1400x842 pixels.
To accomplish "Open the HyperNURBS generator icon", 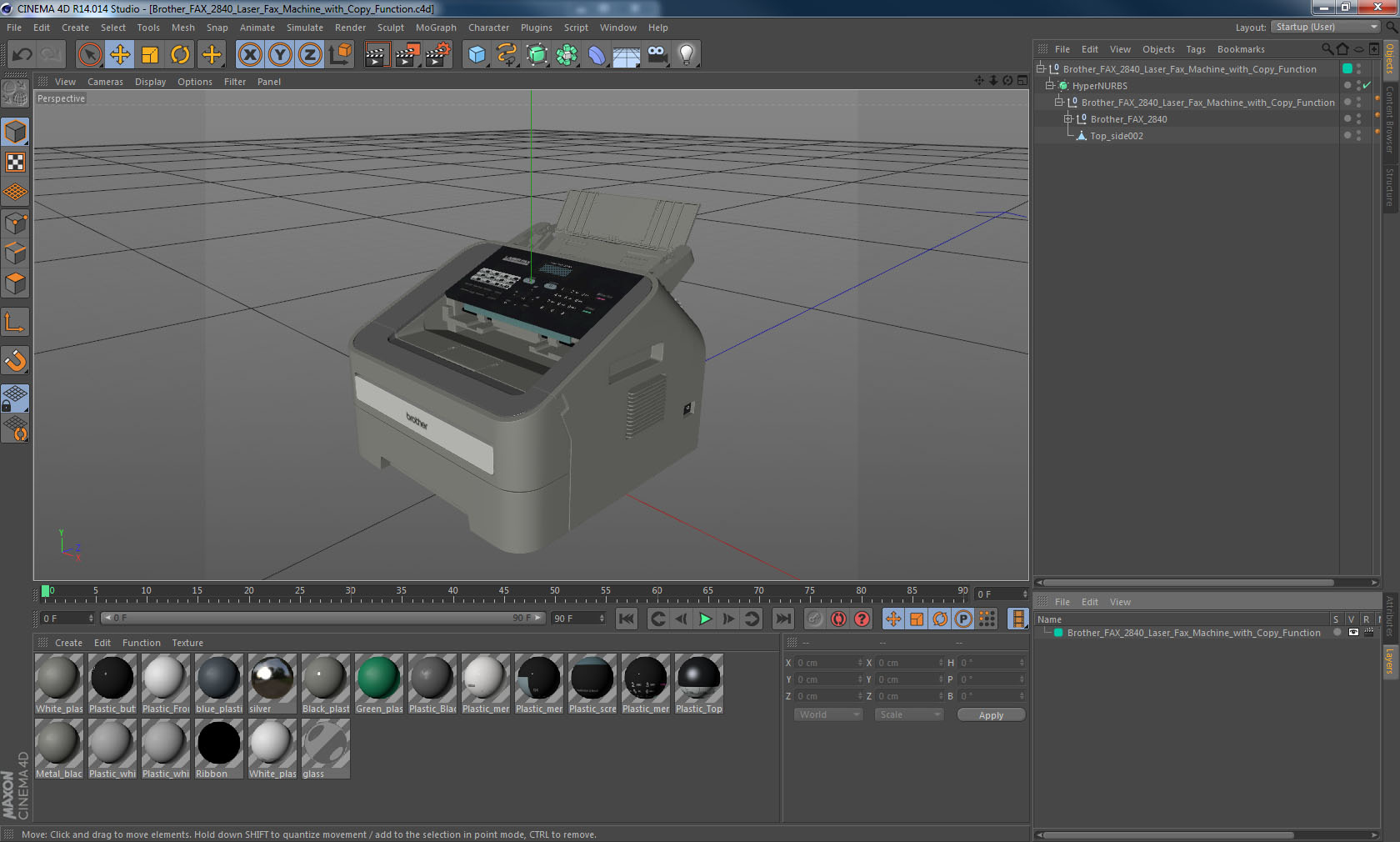I will [x=537, y=54].
